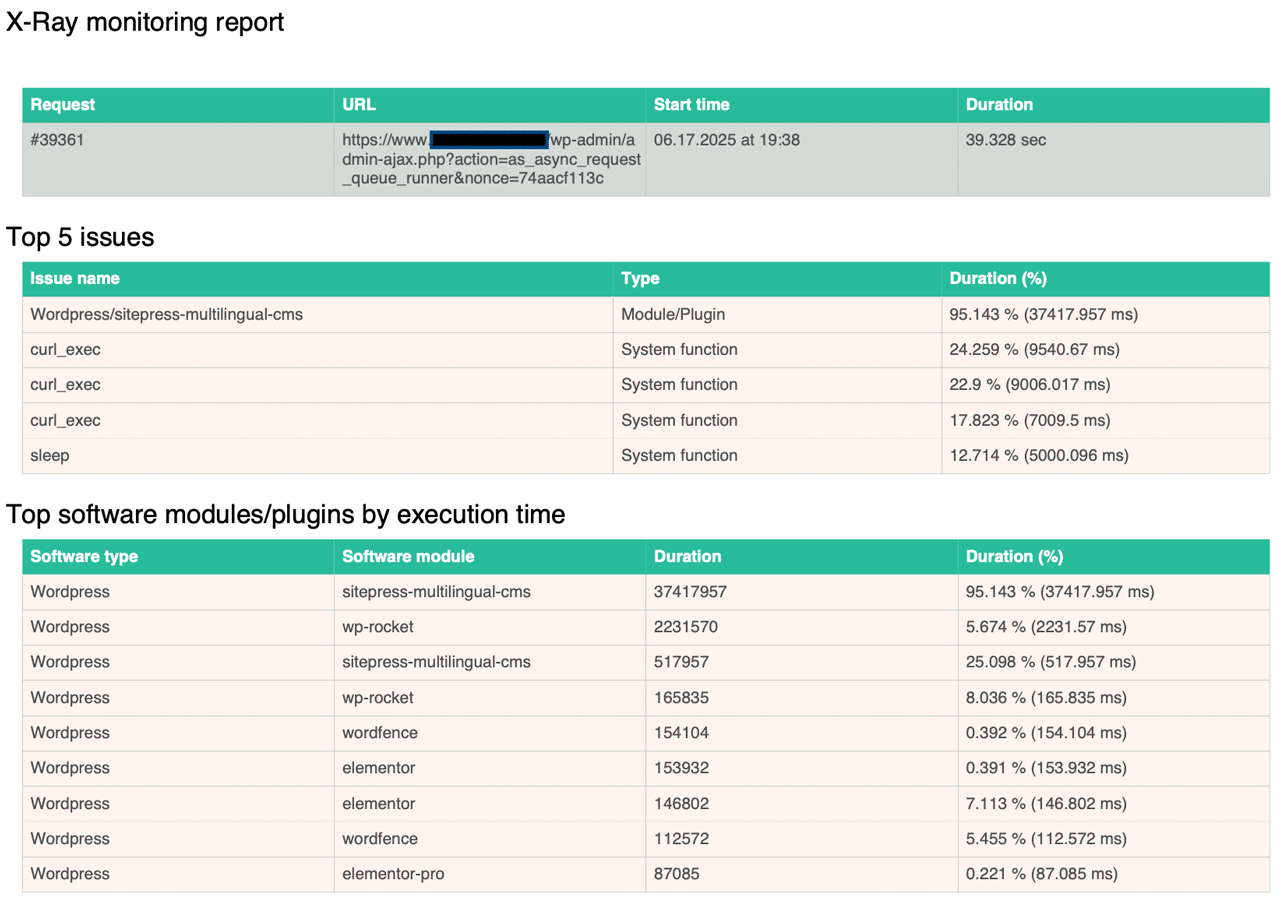Click the admin-ajax.php request URL cell
Screen dimensions: 1280x903
coord(490,160)
